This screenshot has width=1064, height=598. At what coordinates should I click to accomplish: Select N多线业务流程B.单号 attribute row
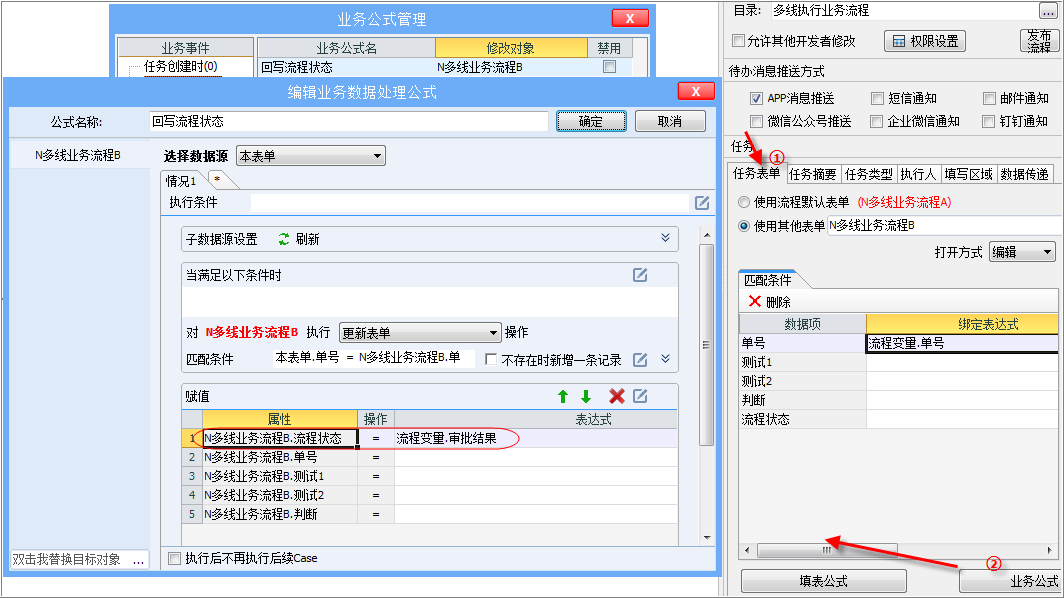tap(280, 457)
